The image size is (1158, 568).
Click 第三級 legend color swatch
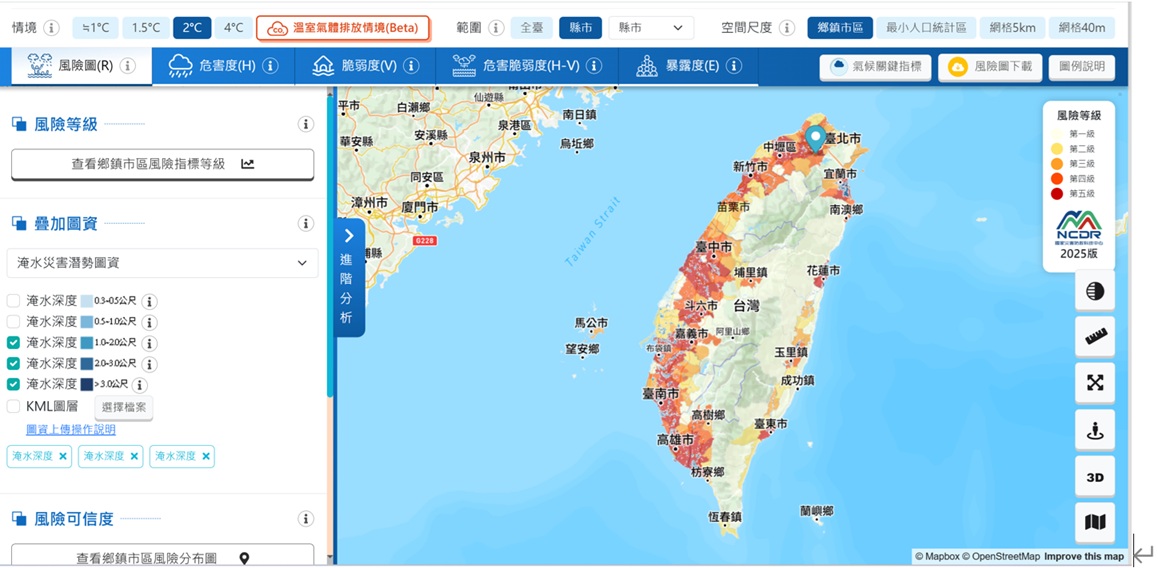pyautogui.click(x=1058, y=164)
